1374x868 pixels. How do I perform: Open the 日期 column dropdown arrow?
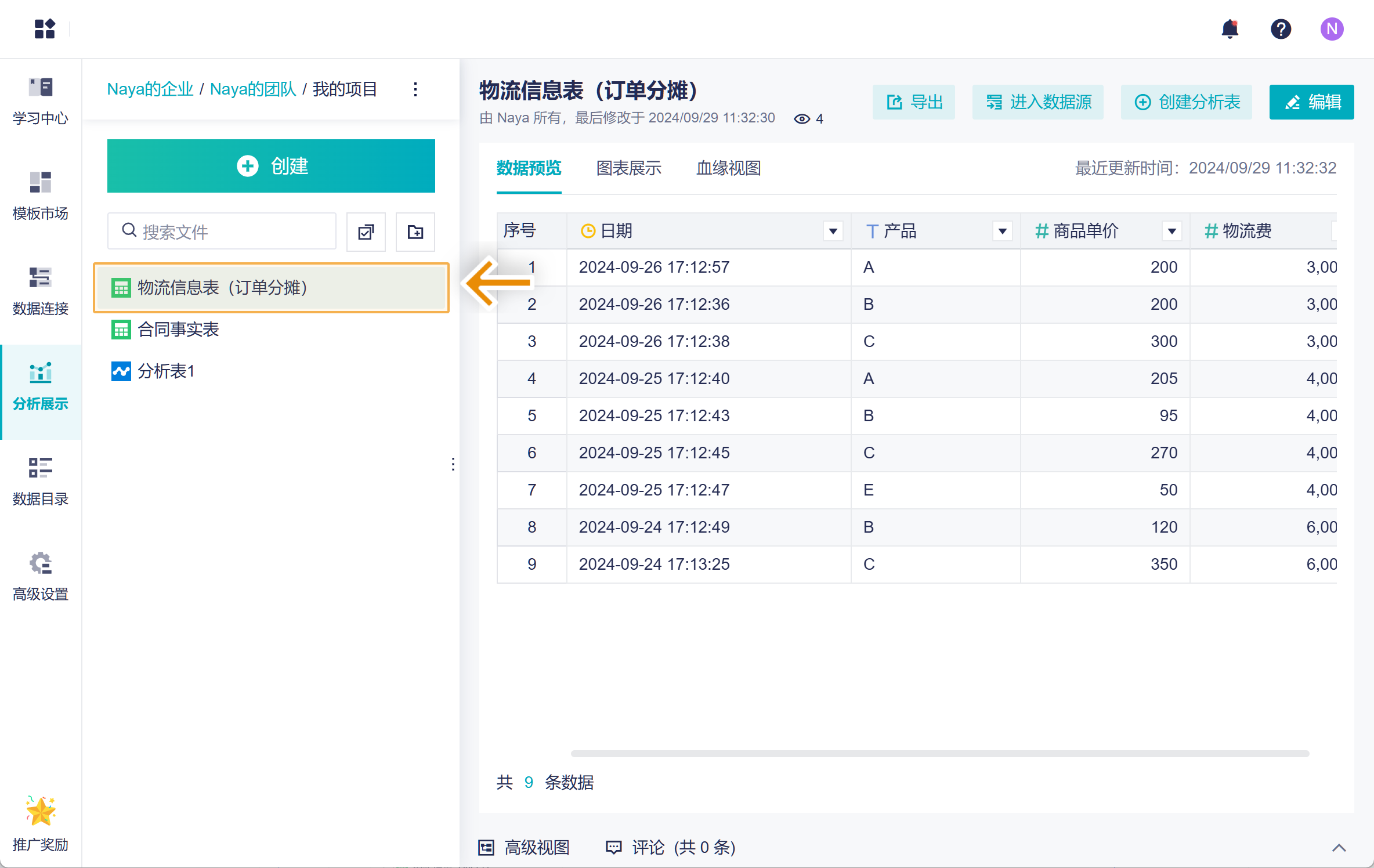point(833,232)
